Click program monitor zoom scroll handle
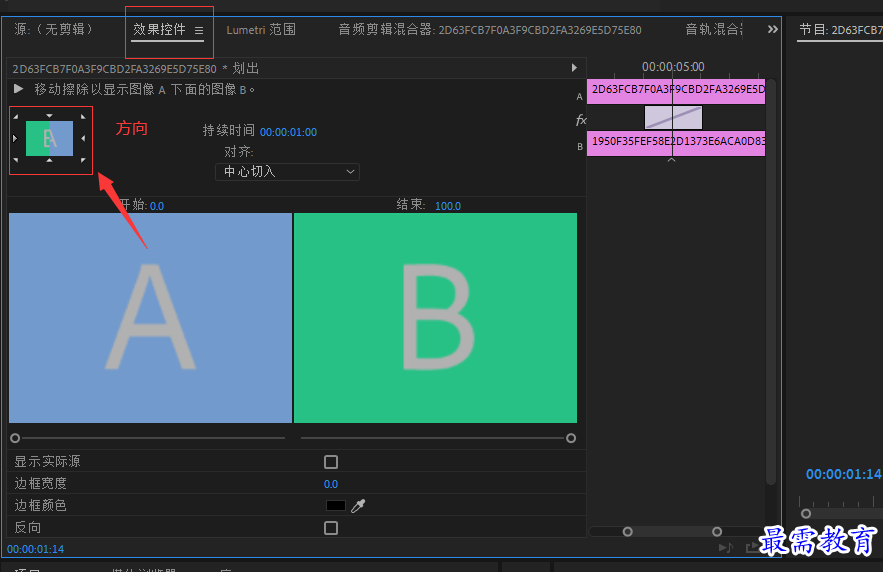 tap(806, 513)
